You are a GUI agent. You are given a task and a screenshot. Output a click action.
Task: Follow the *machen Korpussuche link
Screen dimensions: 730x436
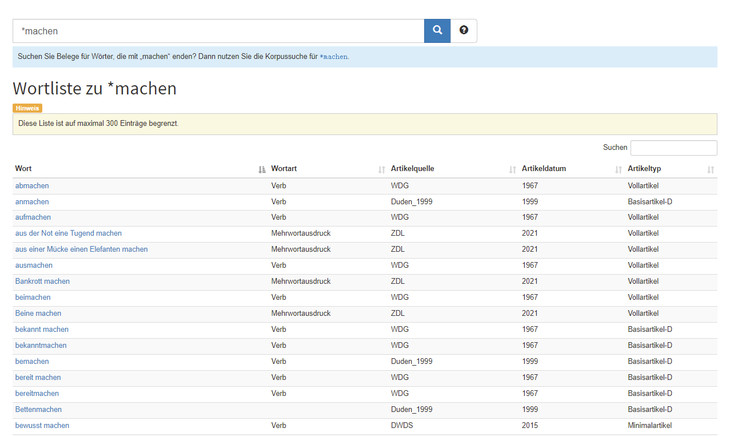click(333, 57)
